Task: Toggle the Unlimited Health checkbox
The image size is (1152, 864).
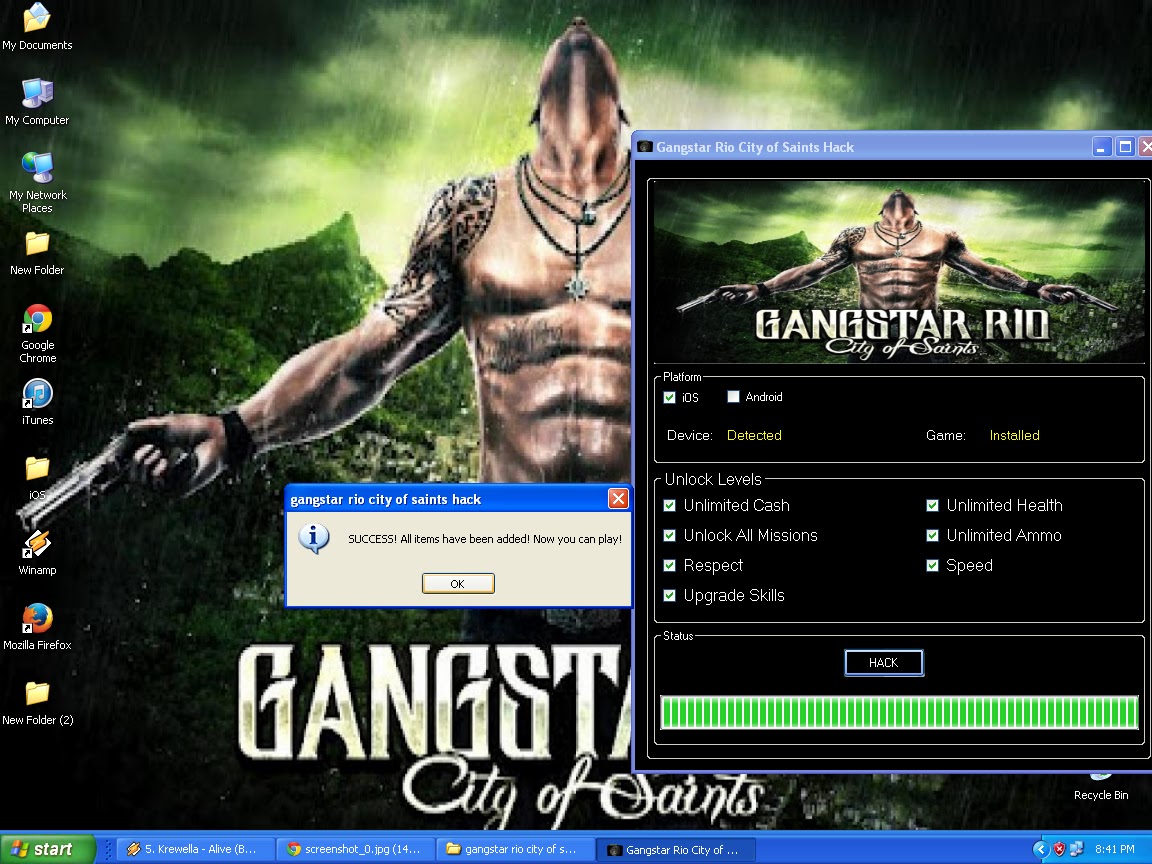Action: 932,505
